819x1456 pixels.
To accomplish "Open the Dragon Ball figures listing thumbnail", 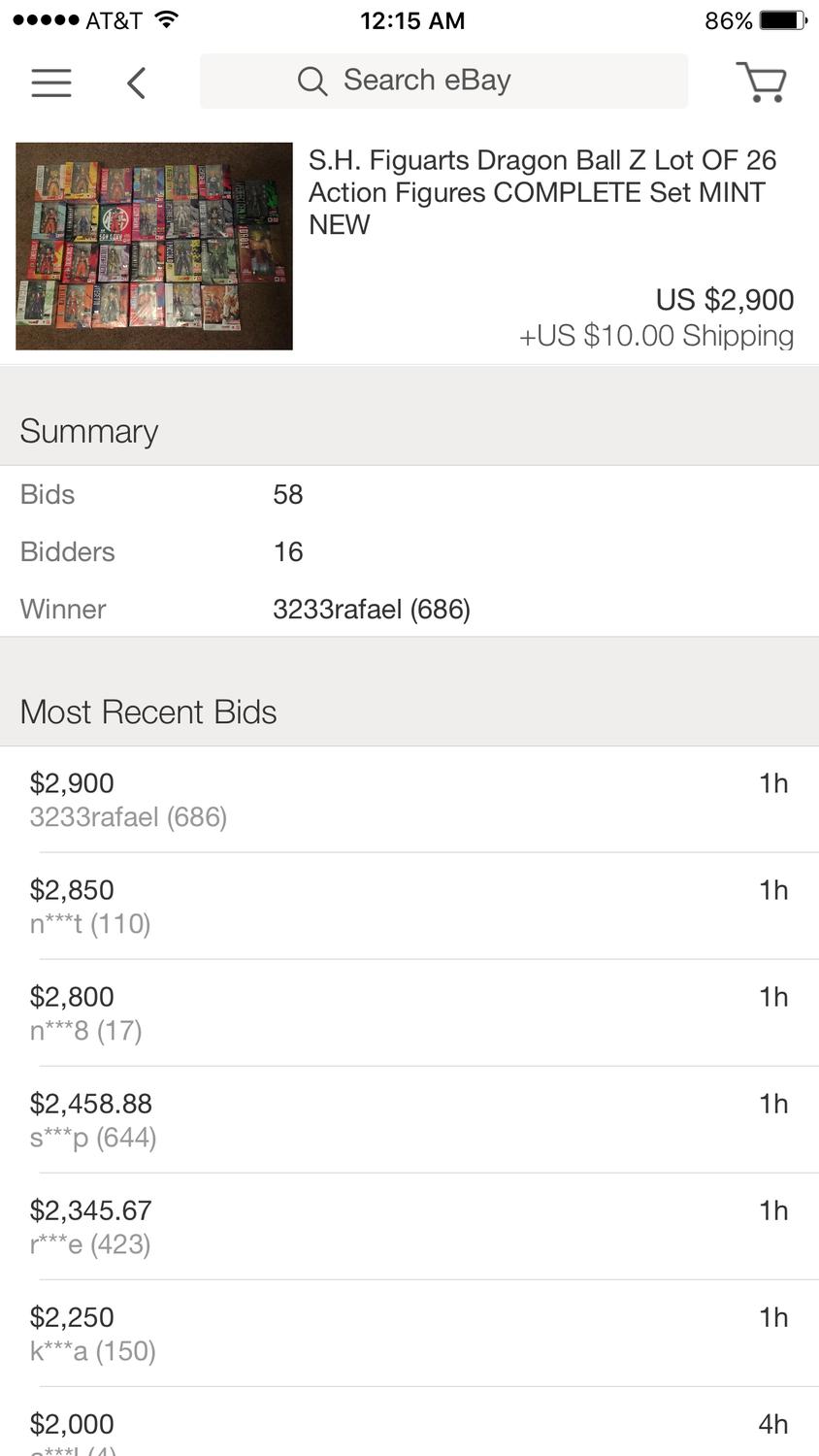I will point(154,247).
